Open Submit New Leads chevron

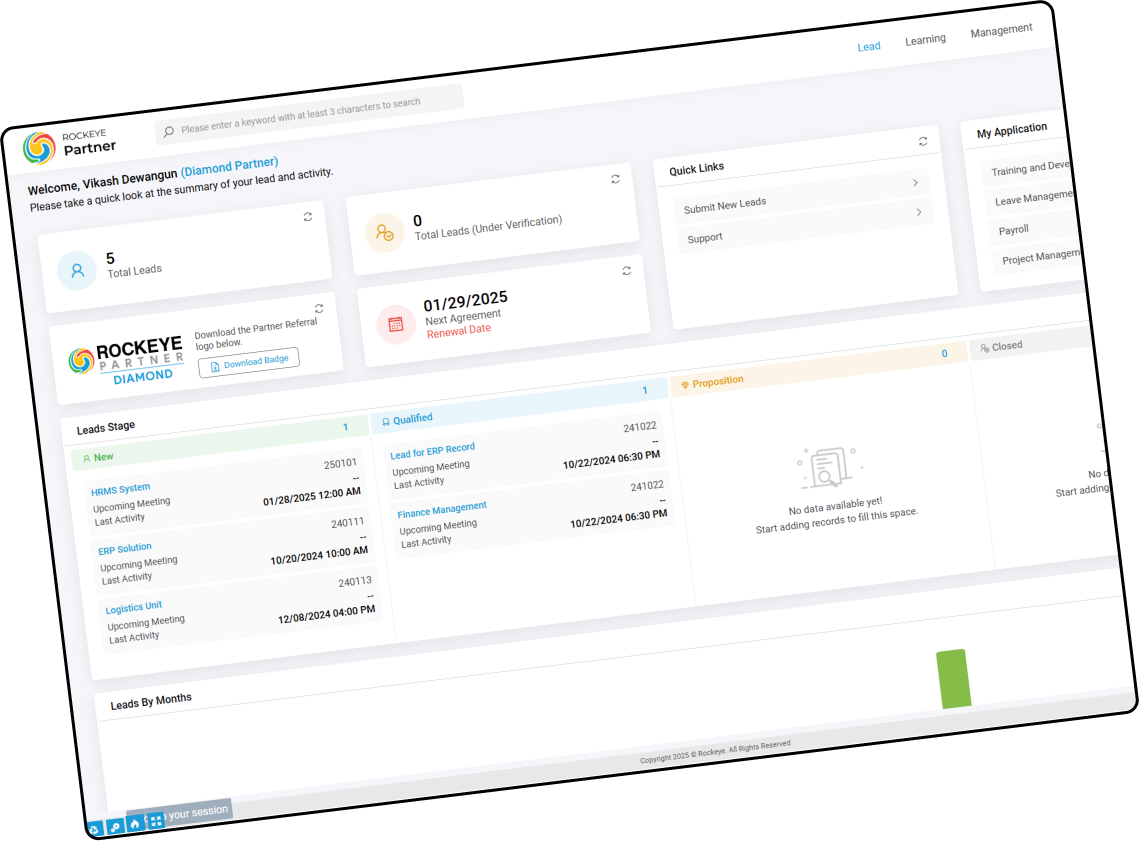[915, 183]
